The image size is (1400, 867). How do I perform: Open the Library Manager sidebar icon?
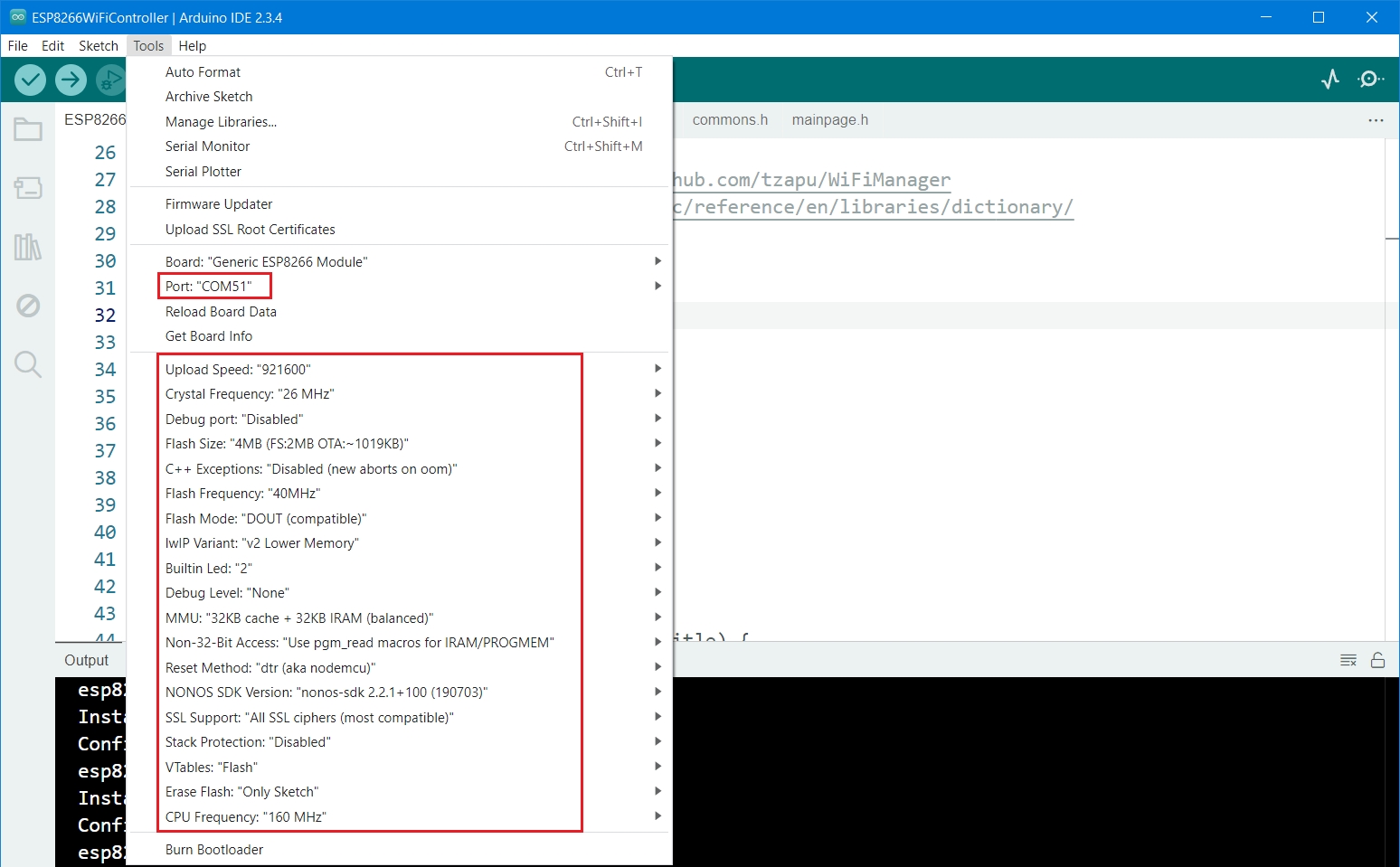pyautogui.click(x=28, y=247)
